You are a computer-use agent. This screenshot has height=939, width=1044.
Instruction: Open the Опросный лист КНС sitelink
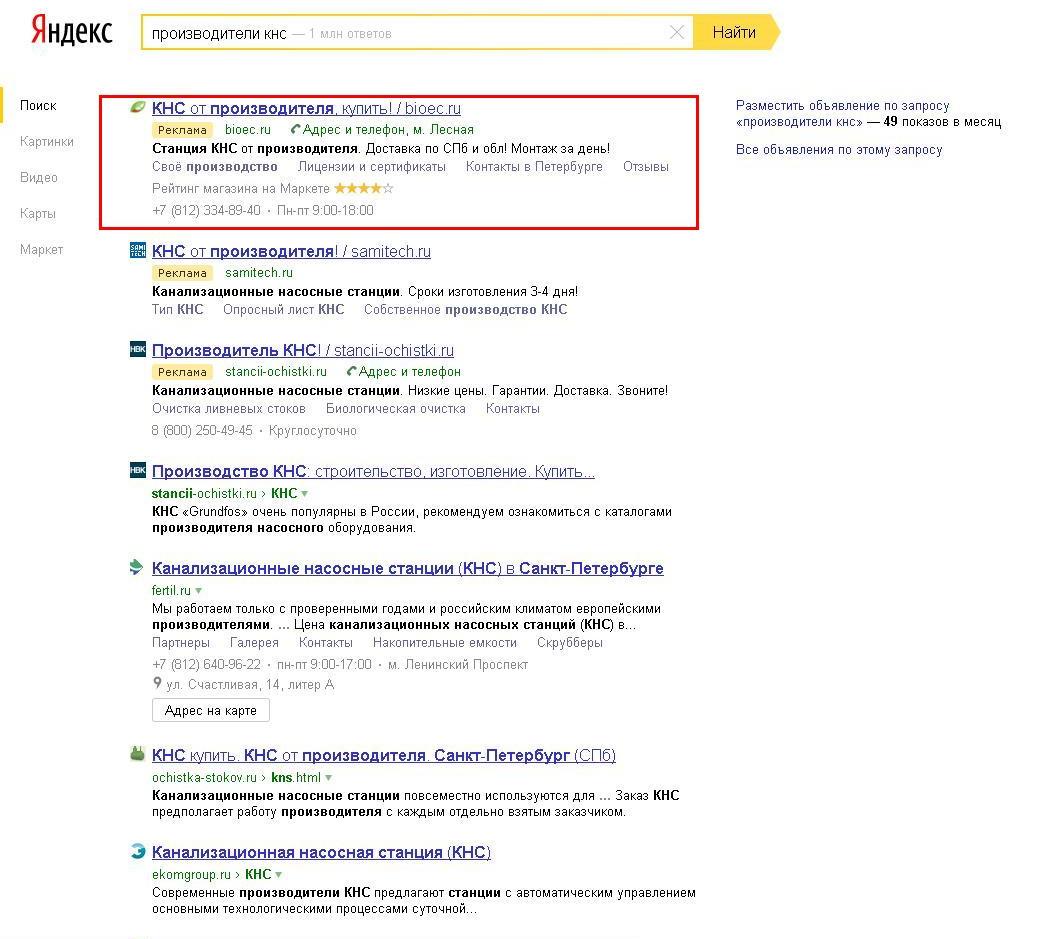284,309
